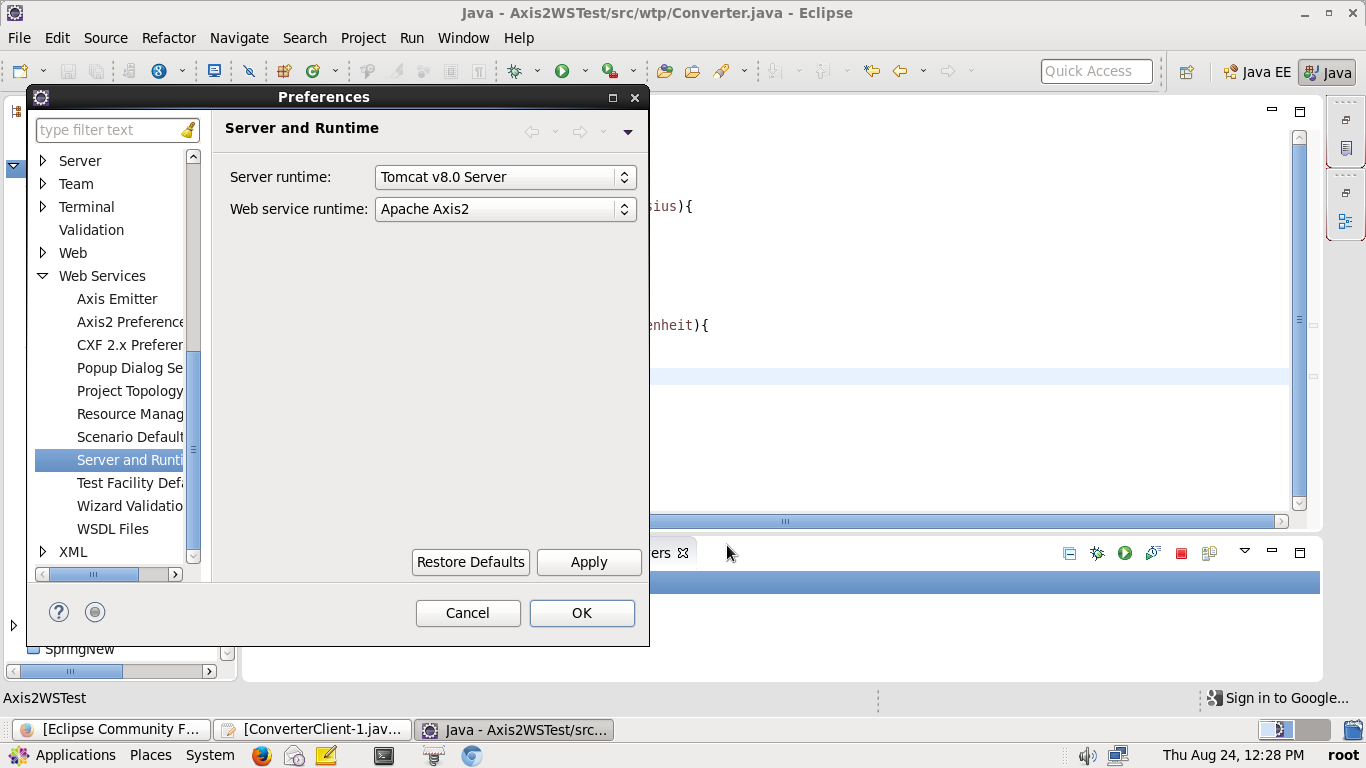1366x768 pixels.
Task: Select Axis Emitter preference page
Action: 117,299
